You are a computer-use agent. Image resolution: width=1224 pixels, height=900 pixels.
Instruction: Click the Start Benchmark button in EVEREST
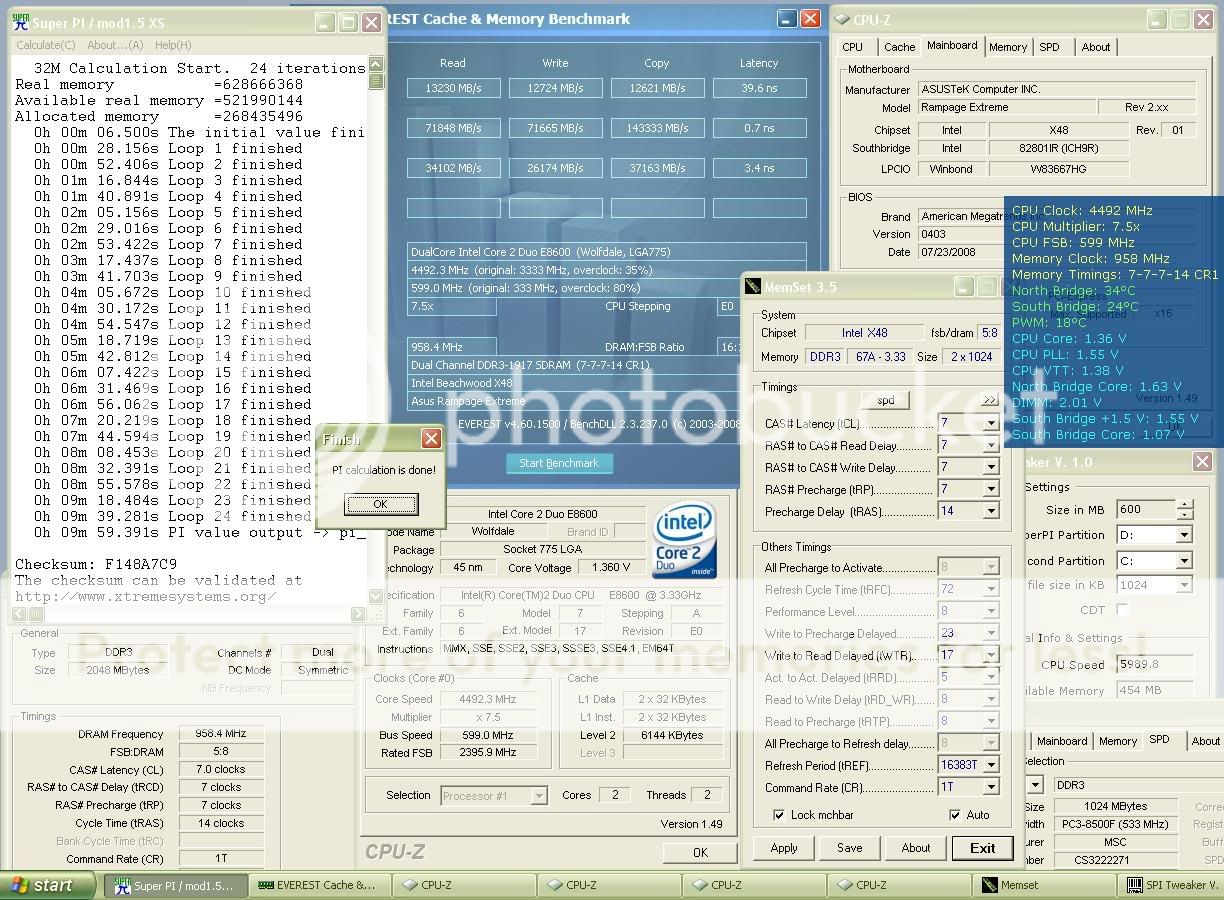point(559,464)
